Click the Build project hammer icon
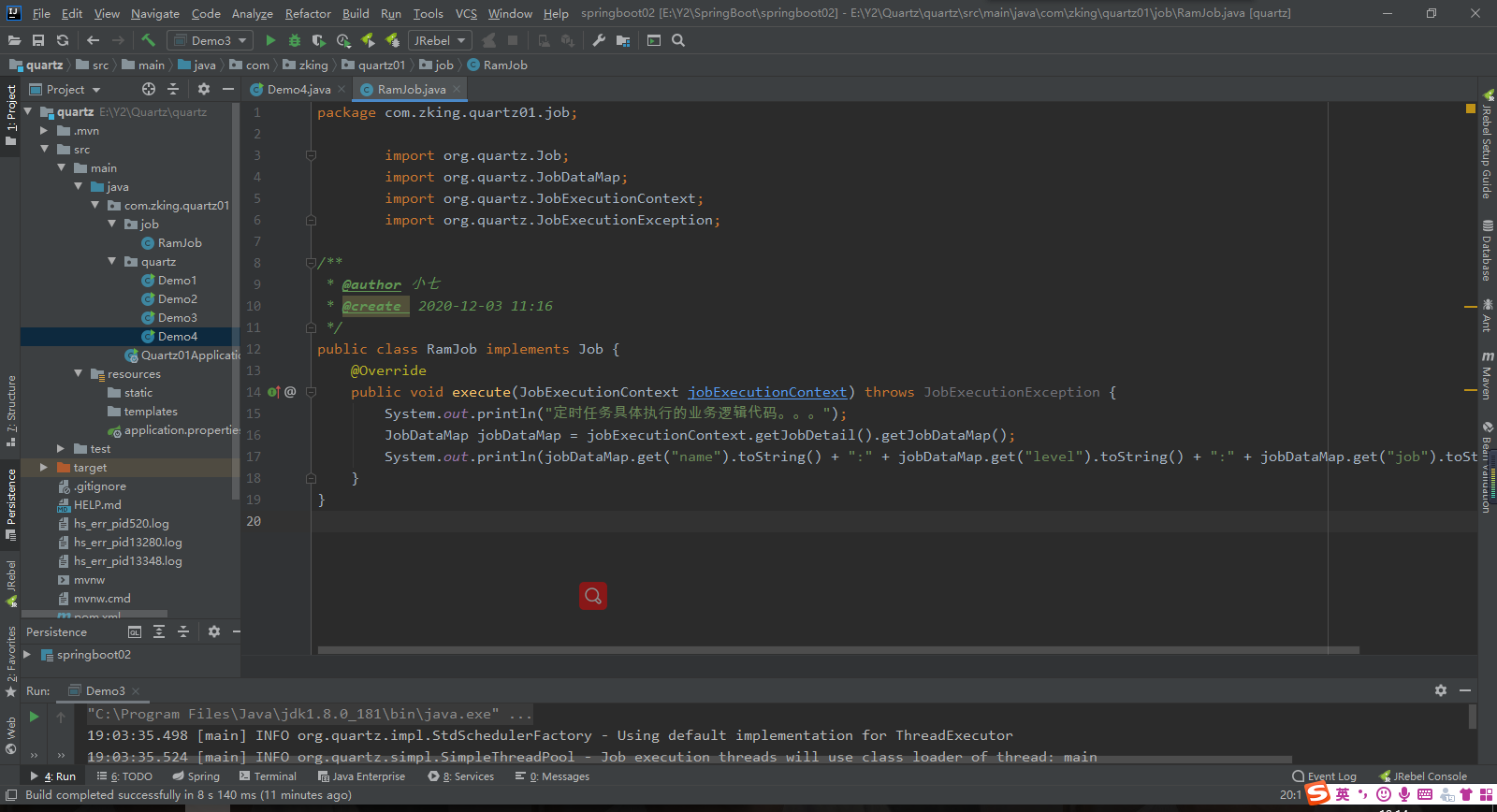 coord(148,40)
